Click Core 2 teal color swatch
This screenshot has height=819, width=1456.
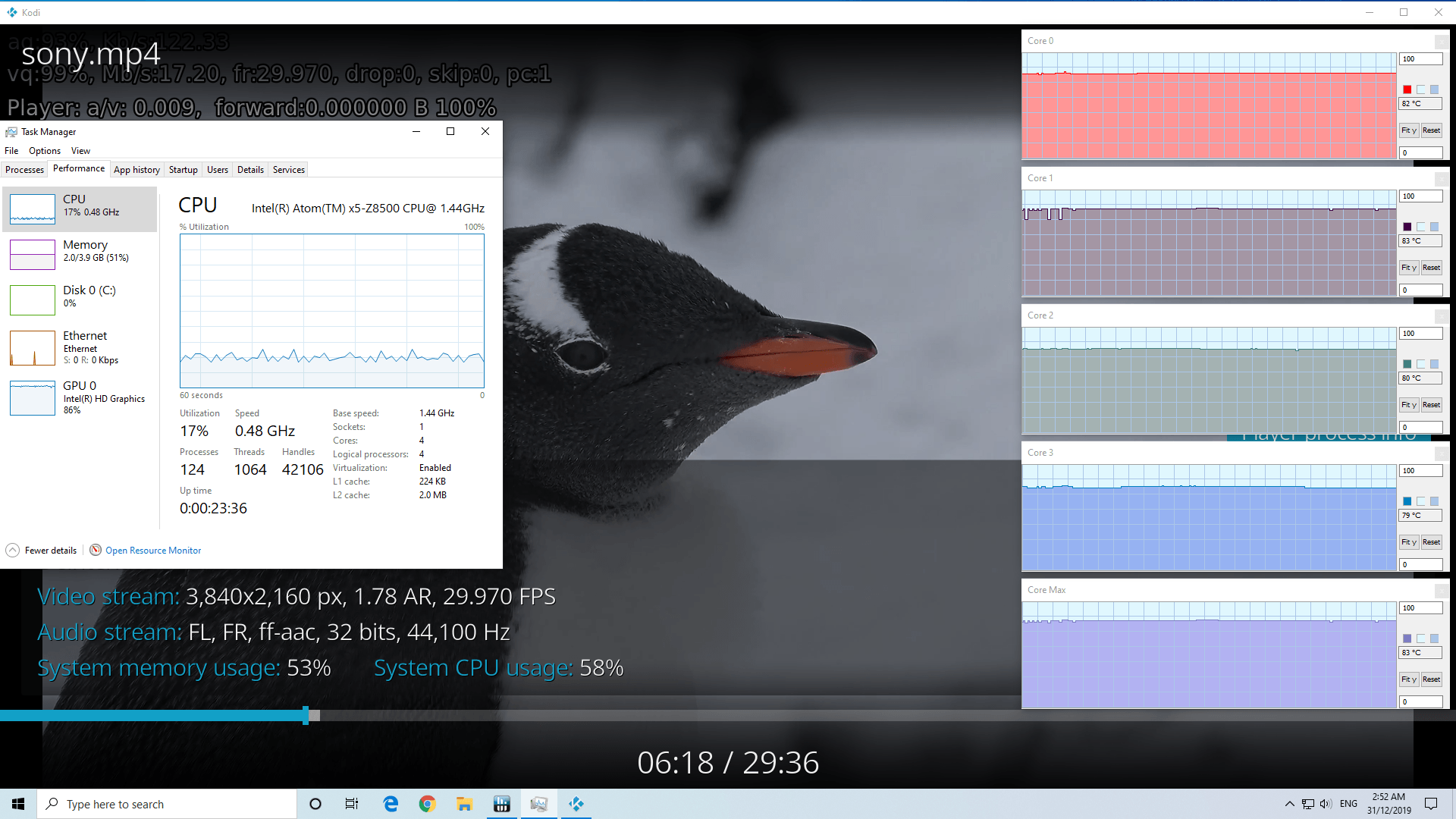pyautogui.click(x=1407, y=364)
